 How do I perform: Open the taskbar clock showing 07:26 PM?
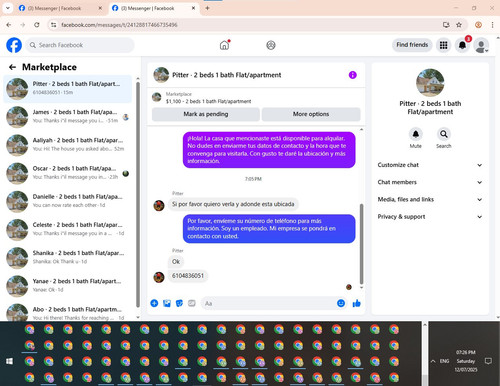pos(466,361)
